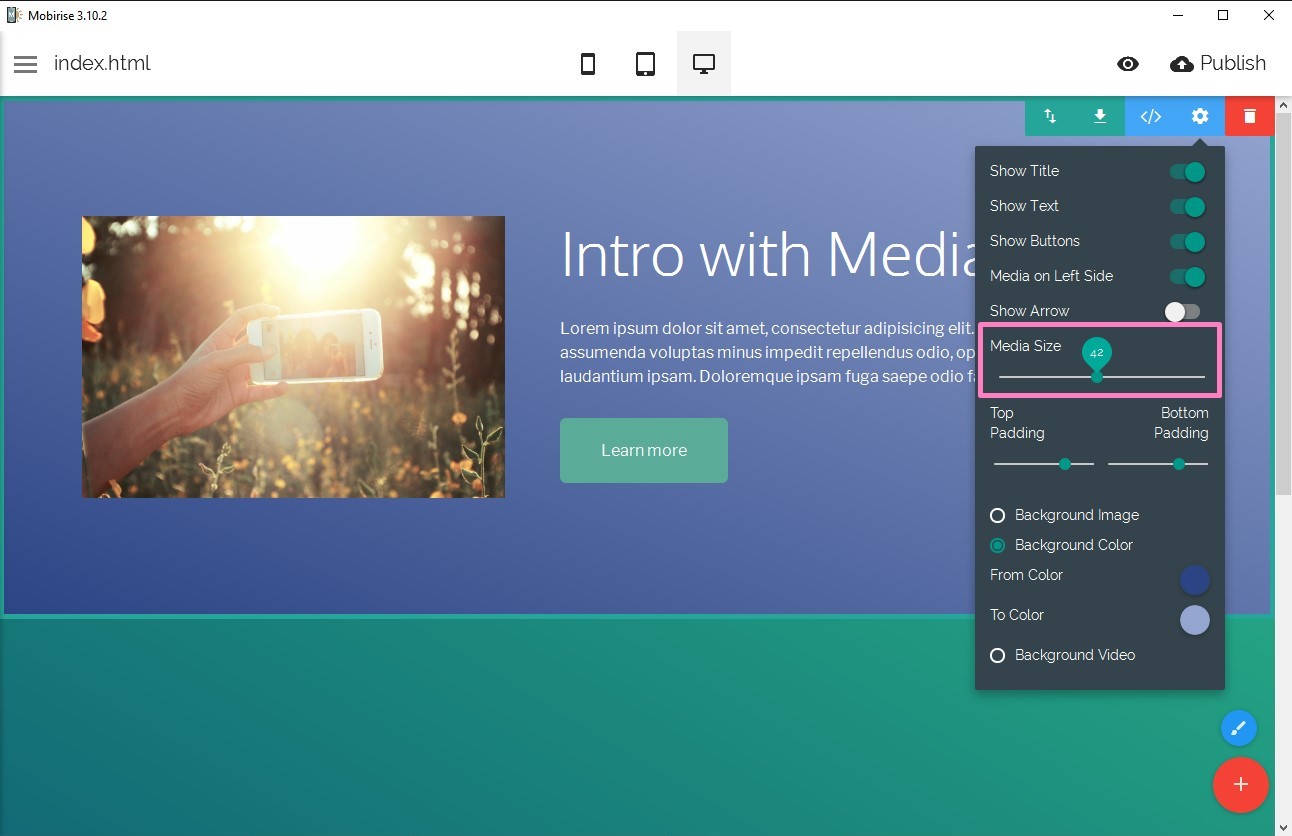This screenshot has height=836, width=1292.
Task: Click the Learn more button
Action: tap(644, 450)
